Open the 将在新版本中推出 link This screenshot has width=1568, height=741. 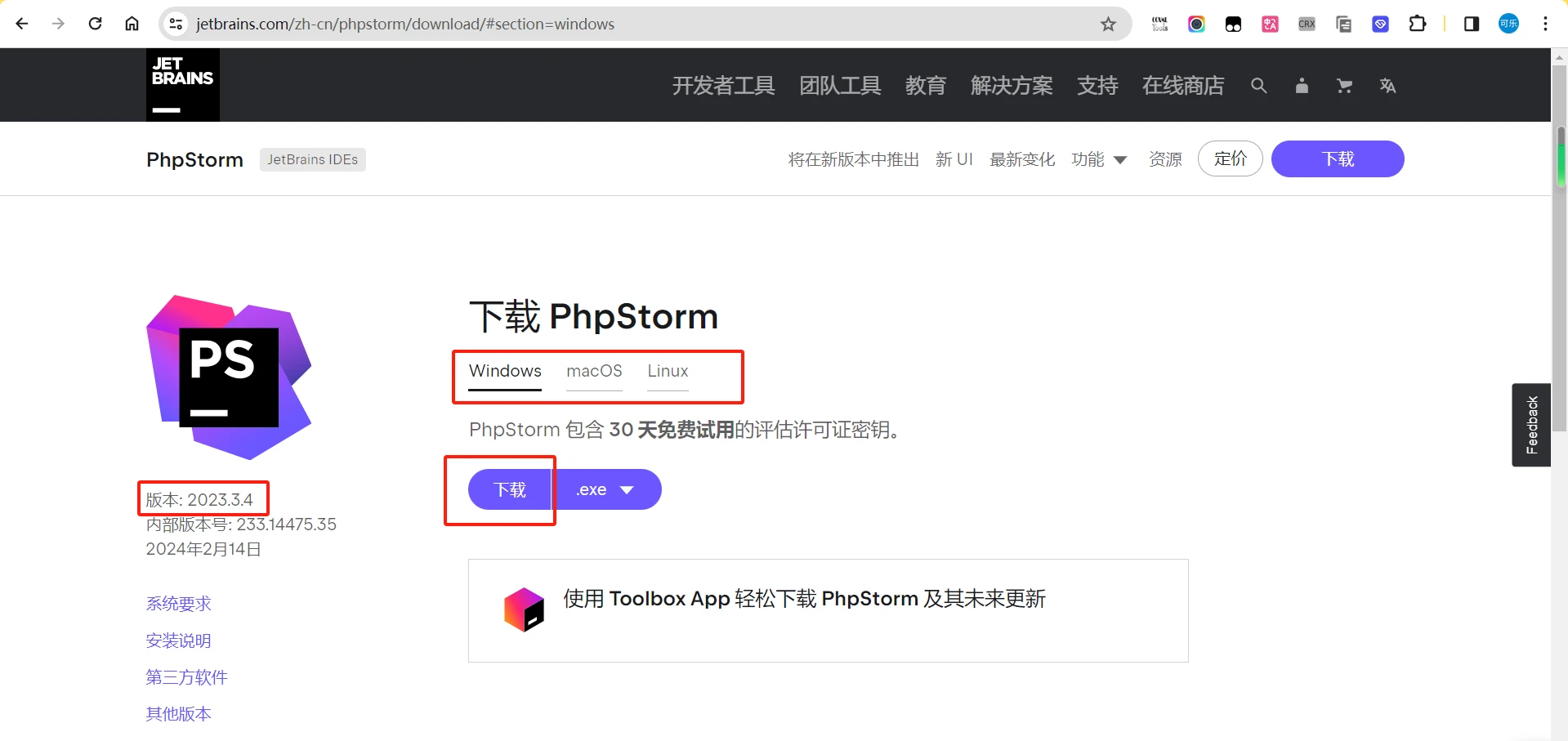pyautogui.click(x=853, y=159)
